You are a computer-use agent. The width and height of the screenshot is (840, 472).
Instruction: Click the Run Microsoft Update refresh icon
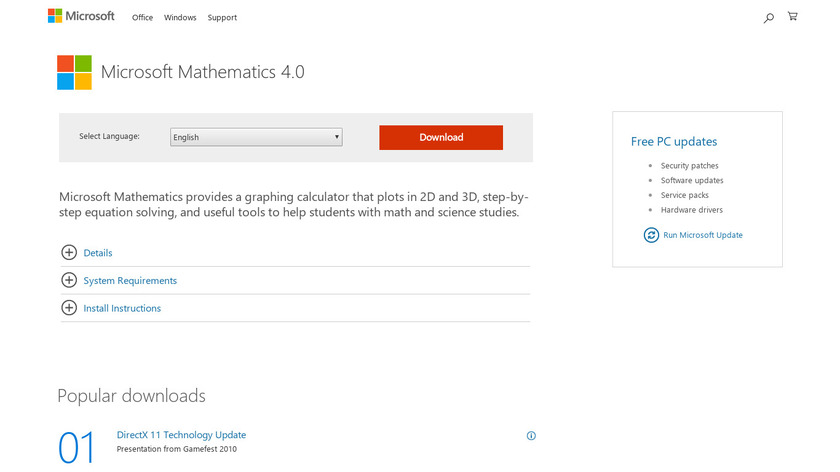pos(651,235)
